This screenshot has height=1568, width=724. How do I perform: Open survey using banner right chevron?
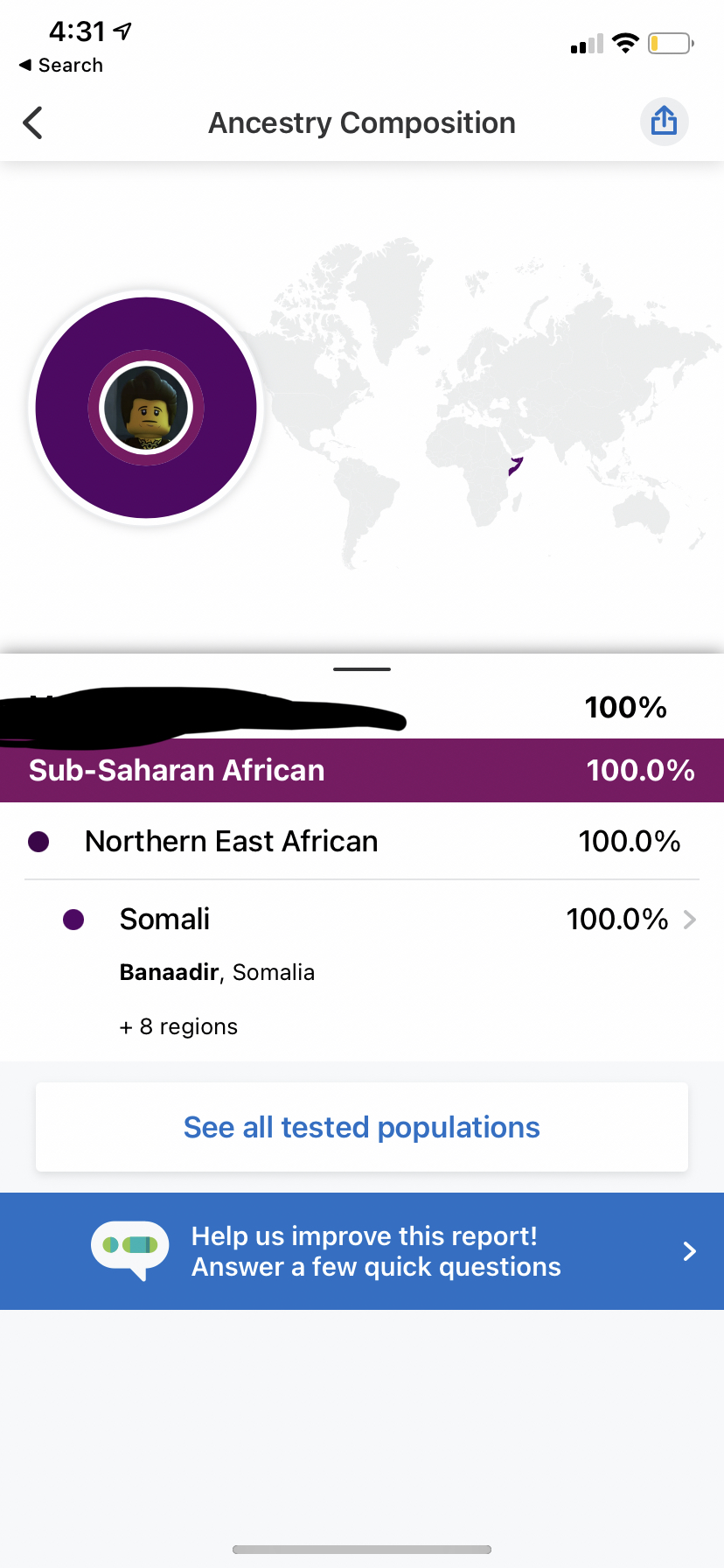pos(690,1251)
